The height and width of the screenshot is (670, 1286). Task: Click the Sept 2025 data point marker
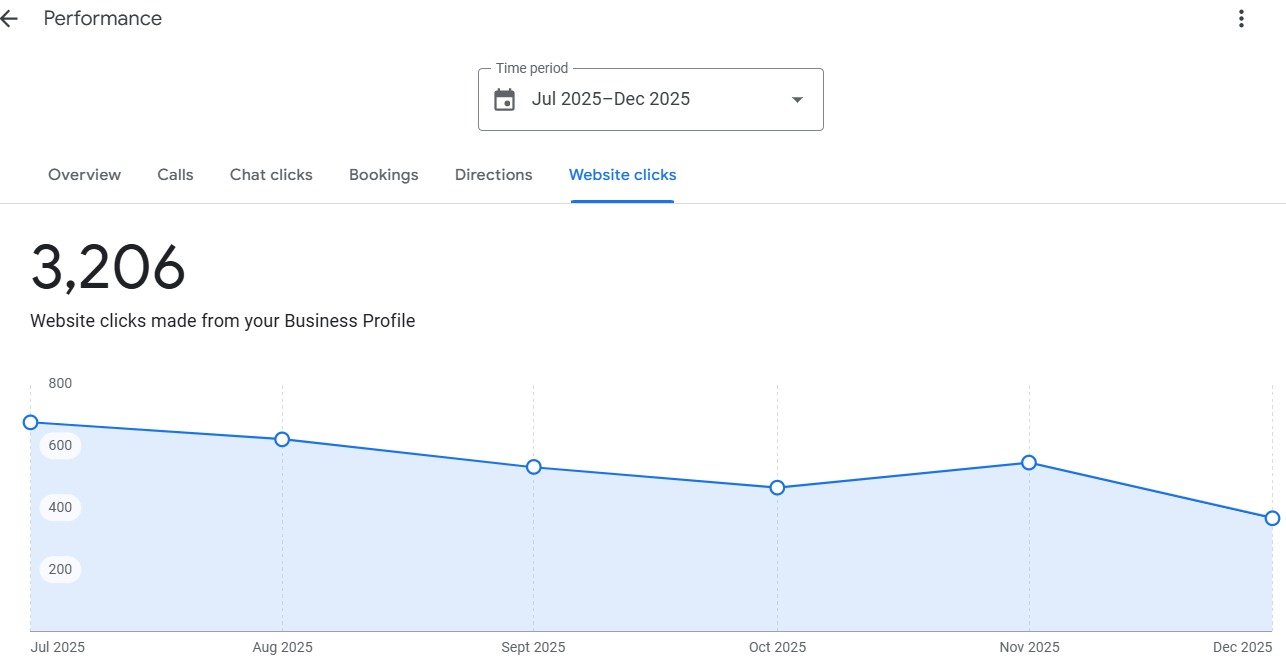[534, 467]
